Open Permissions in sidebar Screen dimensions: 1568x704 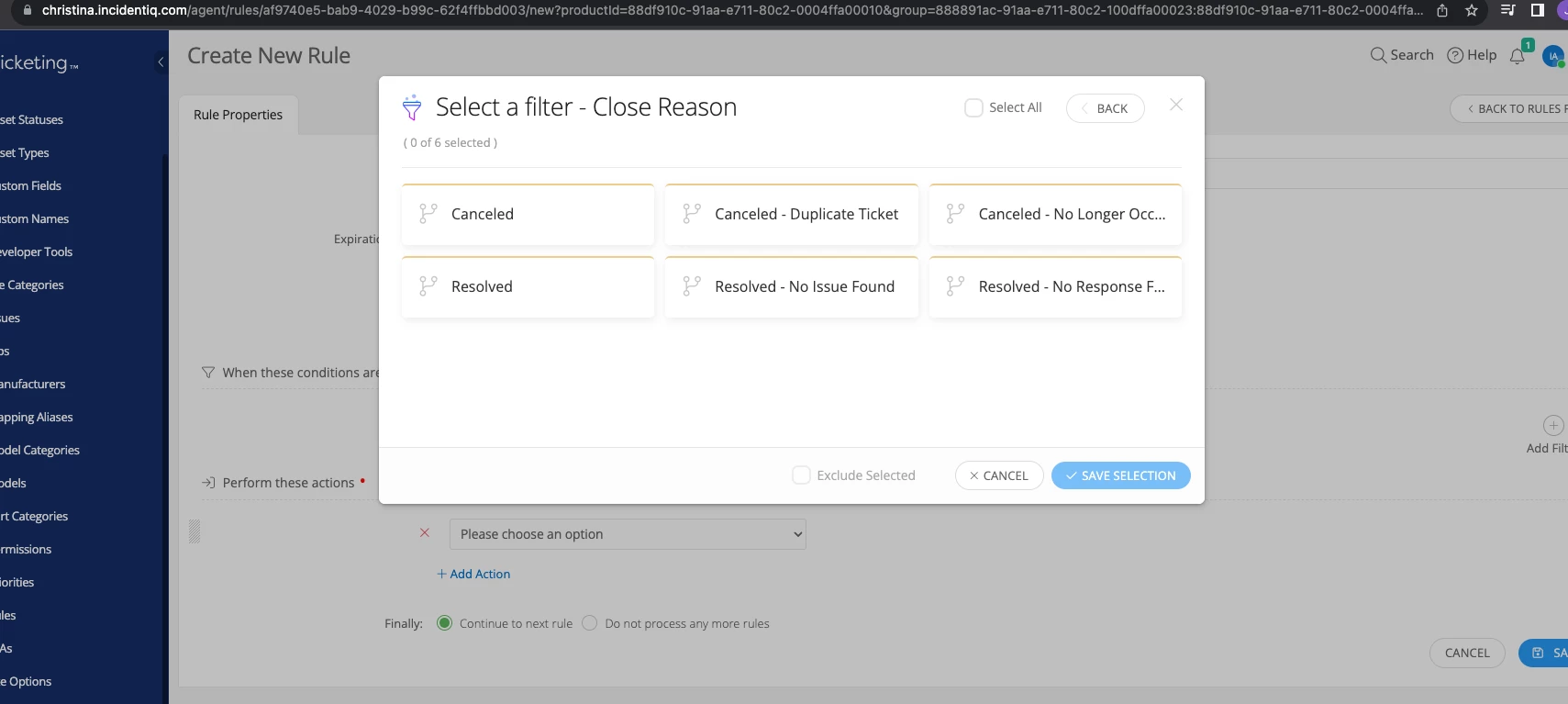click(26, 549)
